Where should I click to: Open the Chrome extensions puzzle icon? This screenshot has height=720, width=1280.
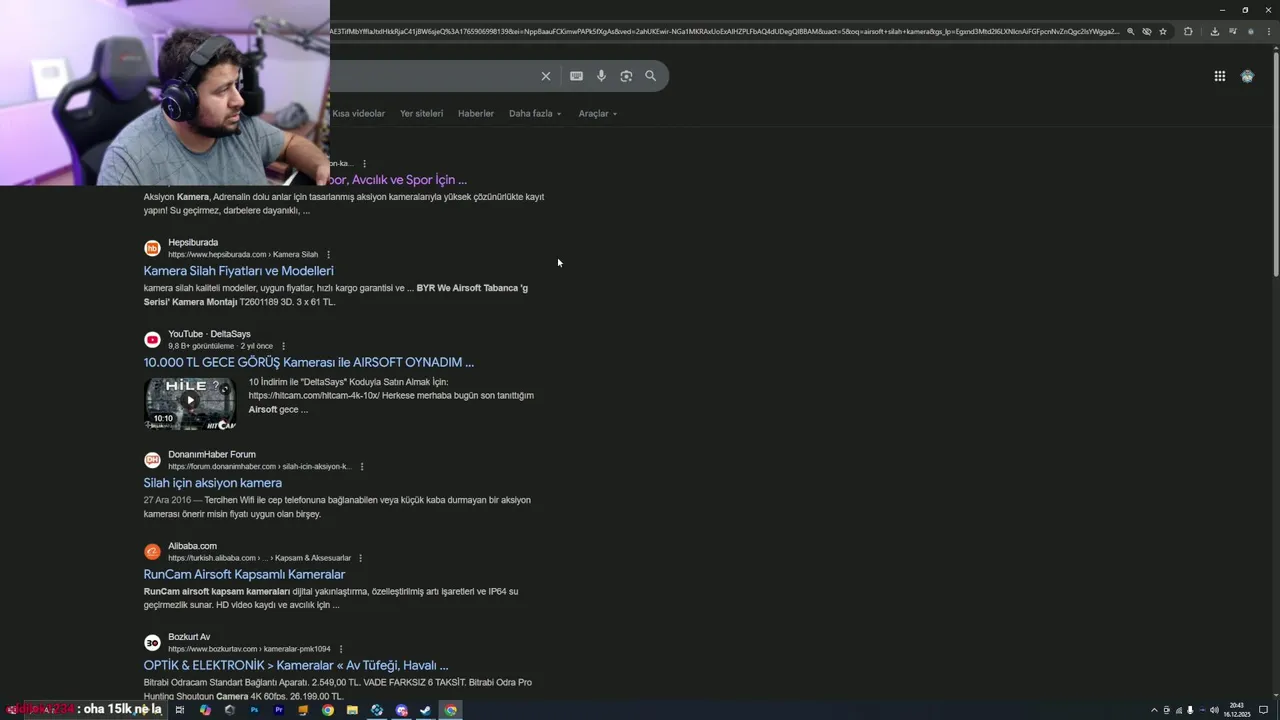coord(1188,31)
